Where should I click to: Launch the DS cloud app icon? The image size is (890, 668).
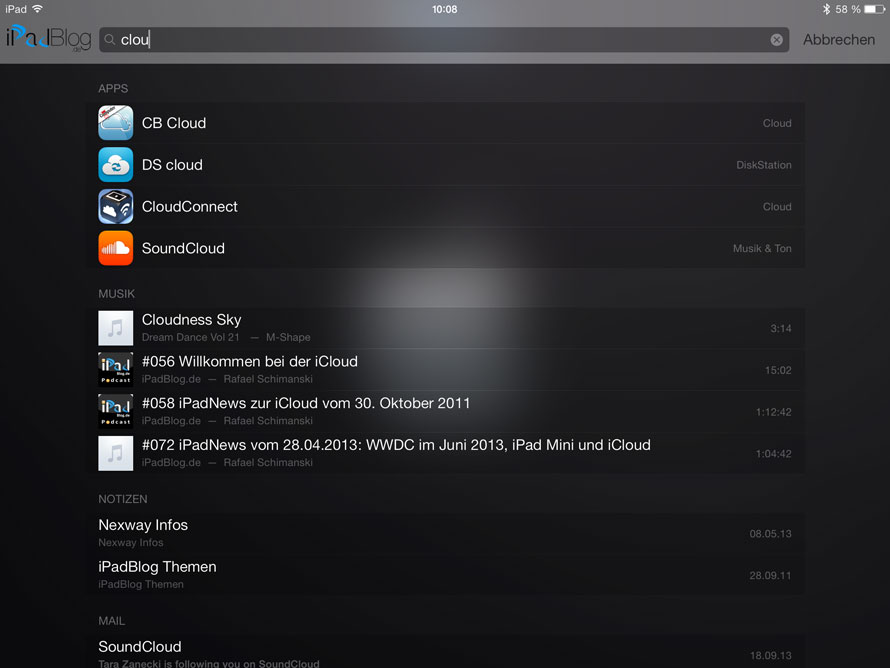[115, 165]
